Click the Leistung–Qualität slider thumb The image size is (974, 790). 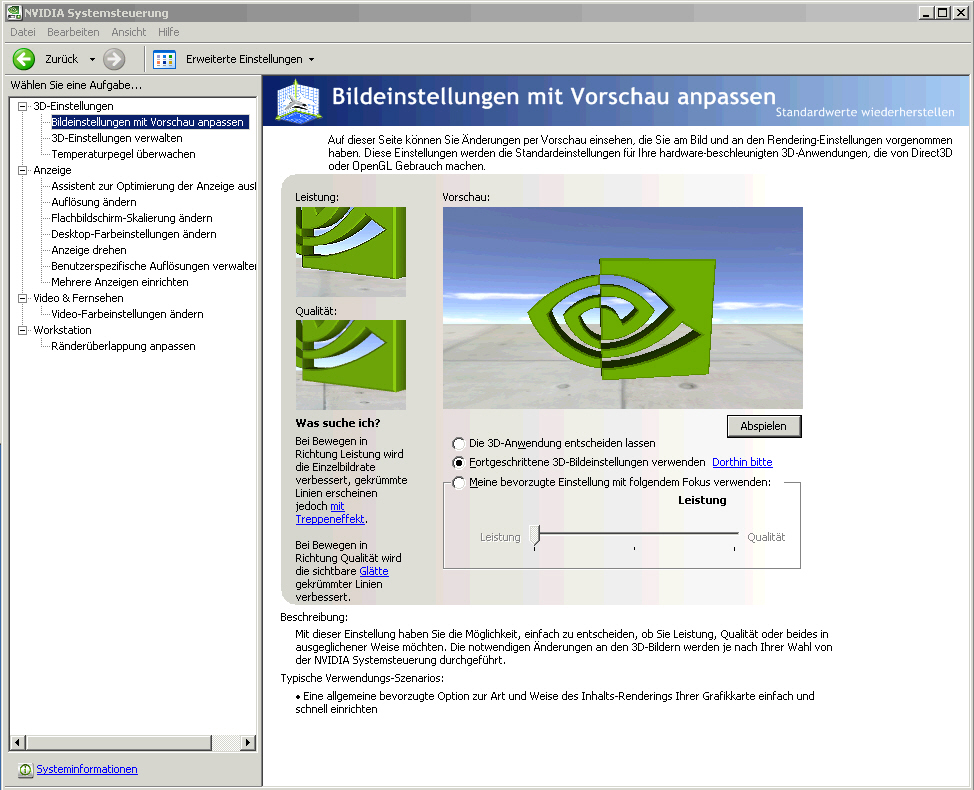535,535
